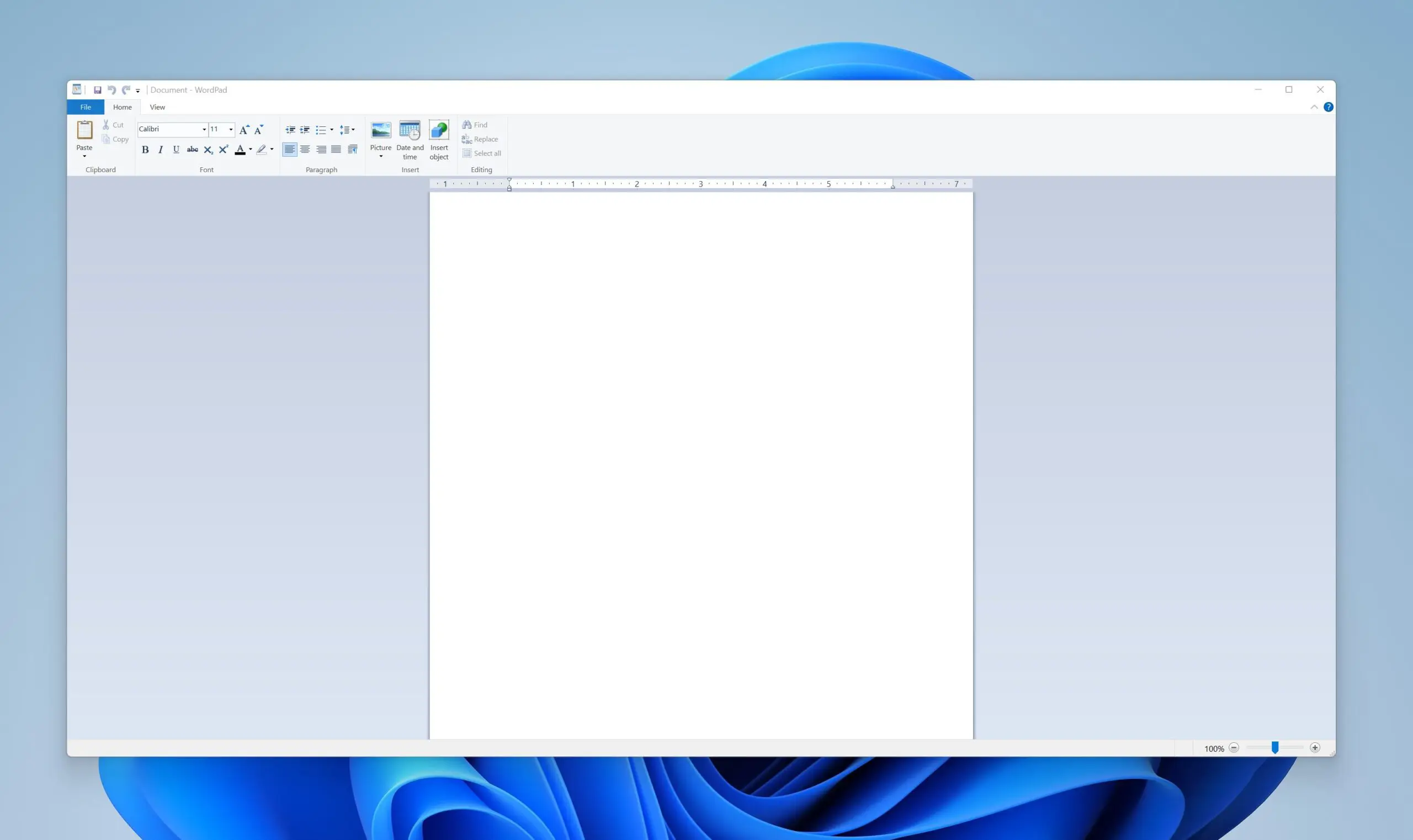Open the font family dropdown
1413x840 pixels.
coord(203,129)
